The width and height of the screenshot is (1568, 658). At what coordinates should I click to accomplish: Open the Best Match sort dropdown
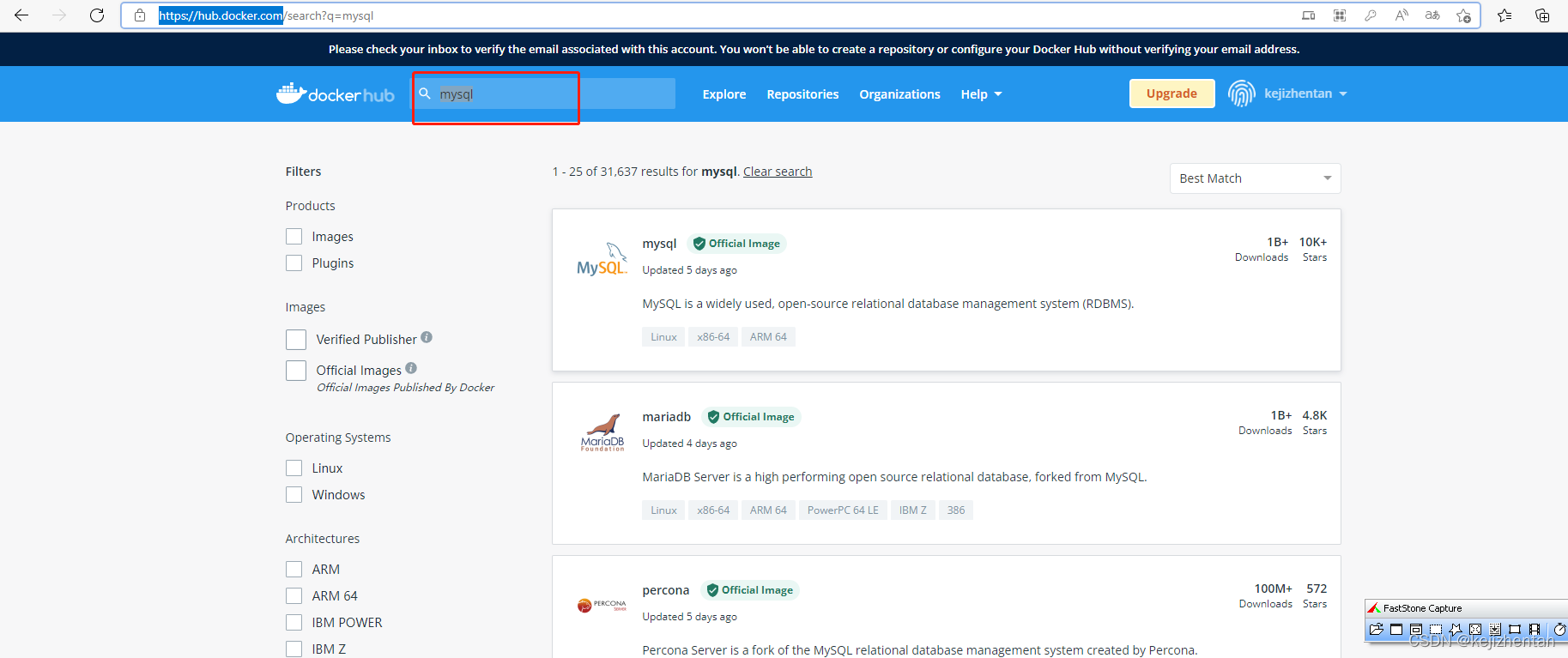(x=1255, y=178)
